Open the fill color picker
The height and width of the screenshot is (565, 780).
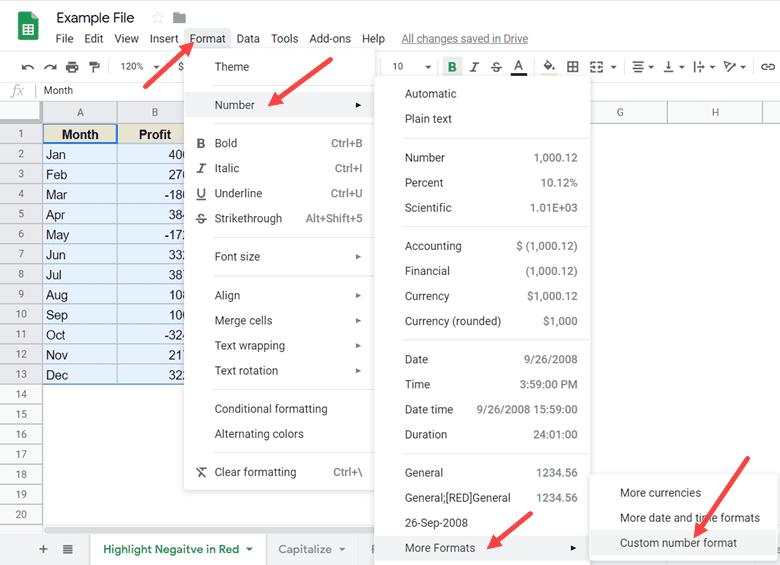[x=549, y=67]
